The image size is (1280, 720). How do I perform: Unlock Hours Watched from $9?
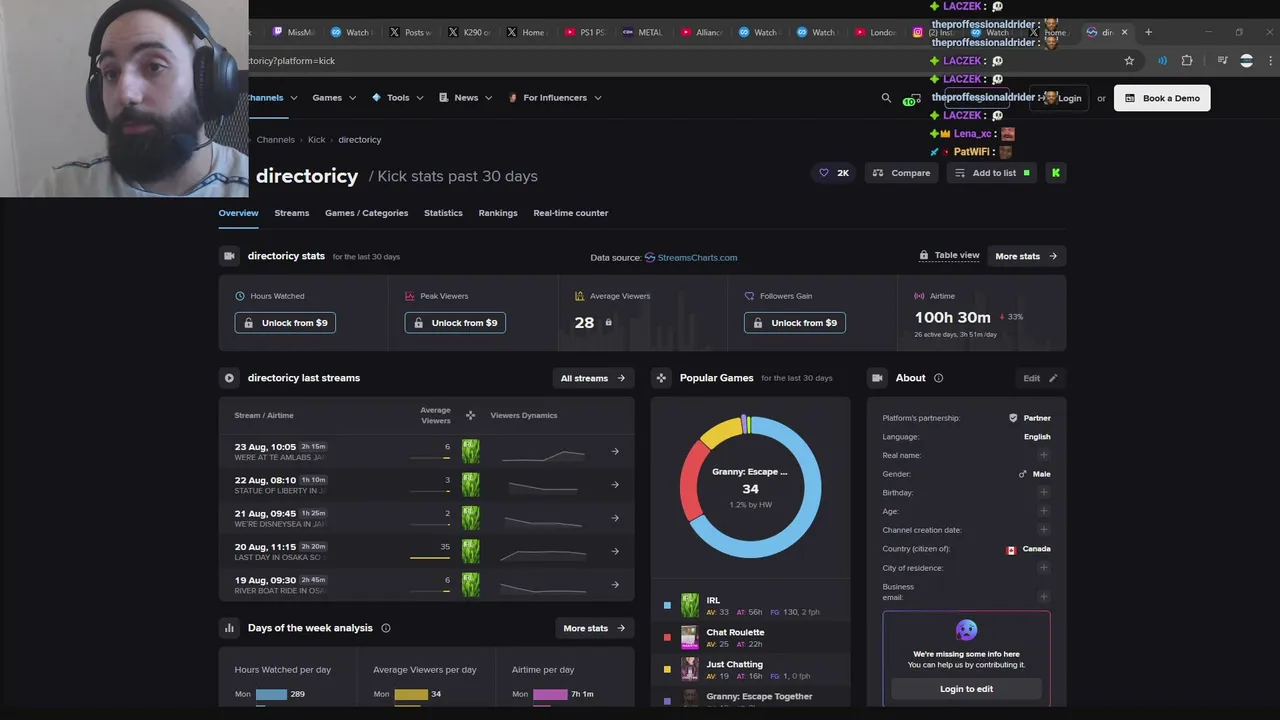285,323
